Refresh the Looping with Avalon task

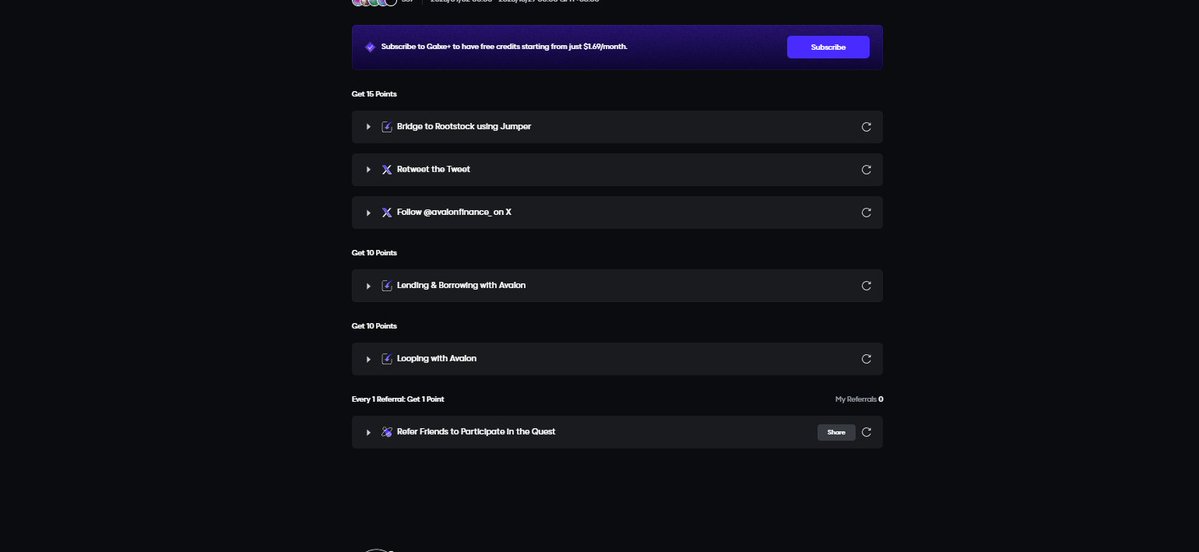point(866,359)
